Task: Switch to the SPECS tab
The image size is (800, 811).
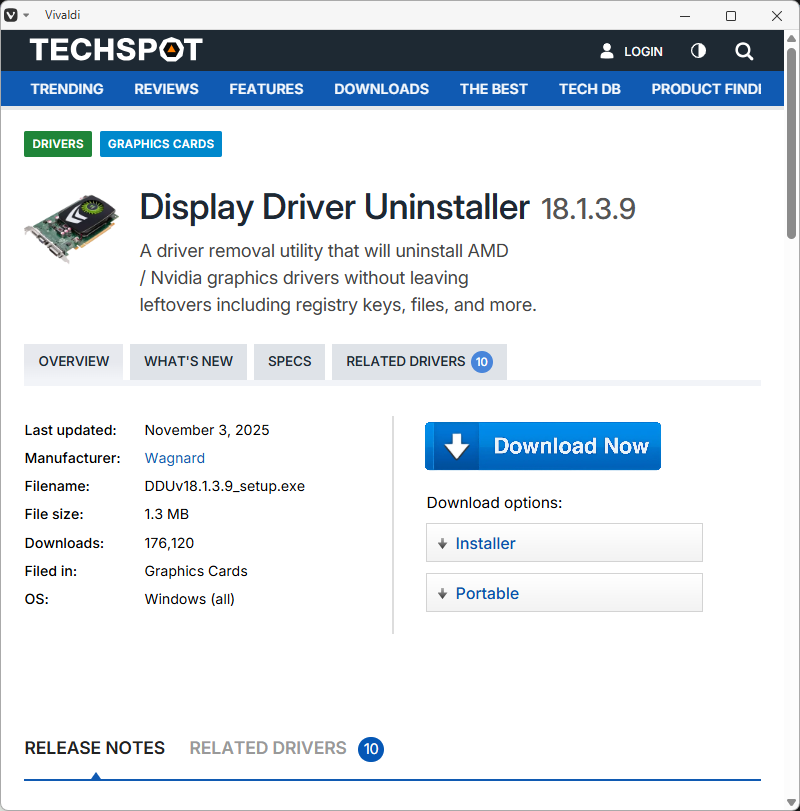Action: point(290,362)
